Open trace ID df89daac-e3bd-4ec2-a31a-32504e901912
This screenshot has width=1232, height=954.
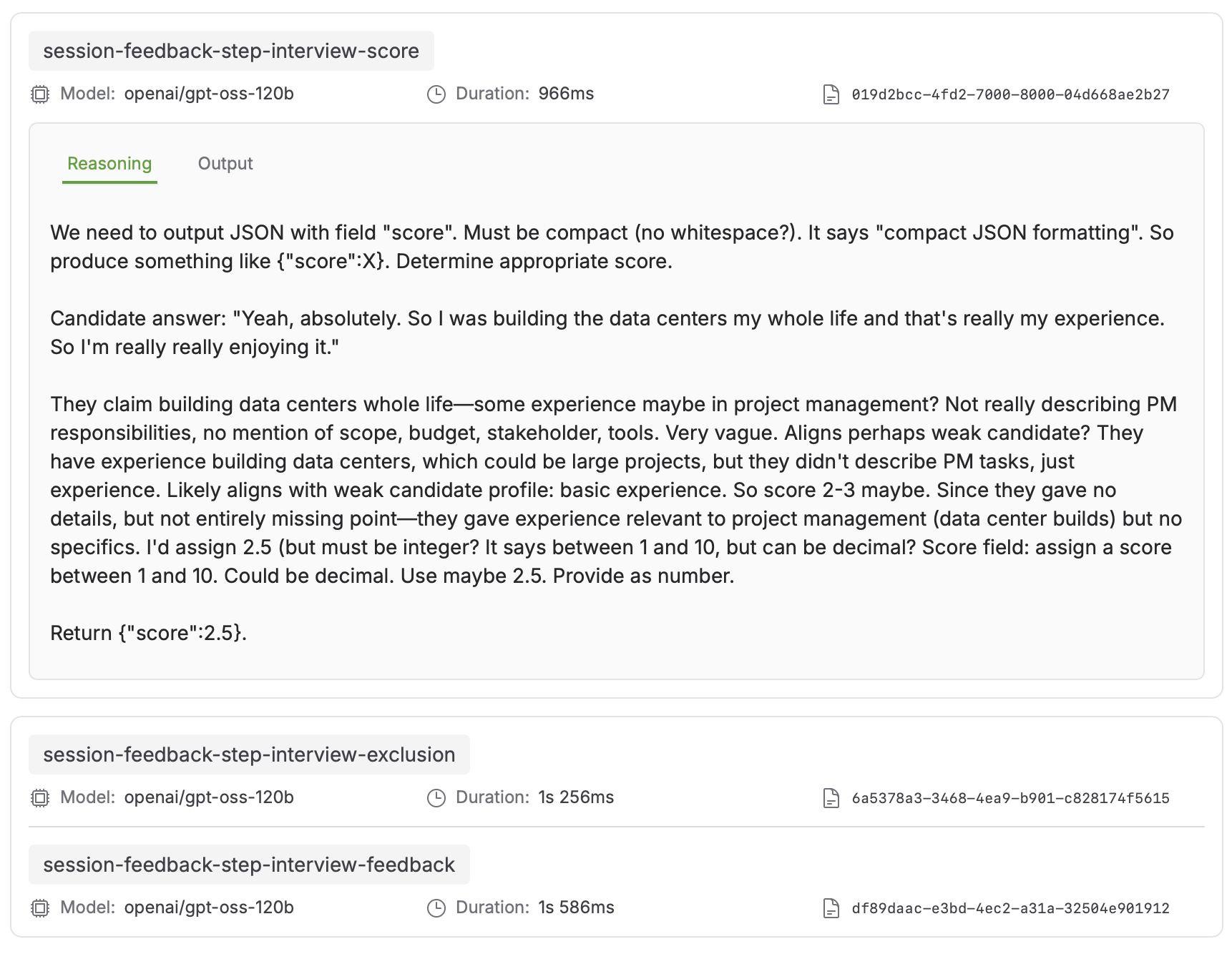(1010, 908)
